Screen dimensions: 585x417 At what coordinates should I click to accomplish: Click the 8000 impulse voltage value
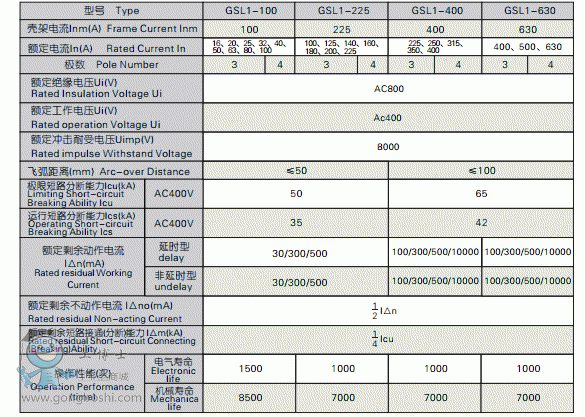(x=388, y=147)
